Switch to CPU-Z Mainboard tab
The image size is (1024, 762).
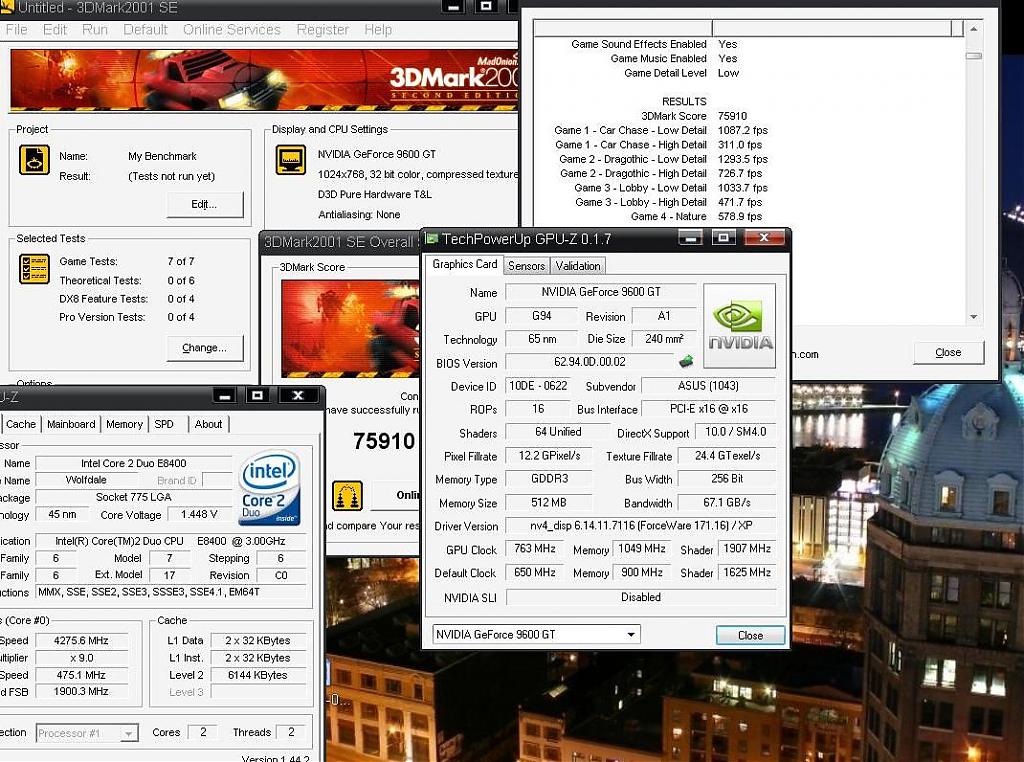click(71, 424)
